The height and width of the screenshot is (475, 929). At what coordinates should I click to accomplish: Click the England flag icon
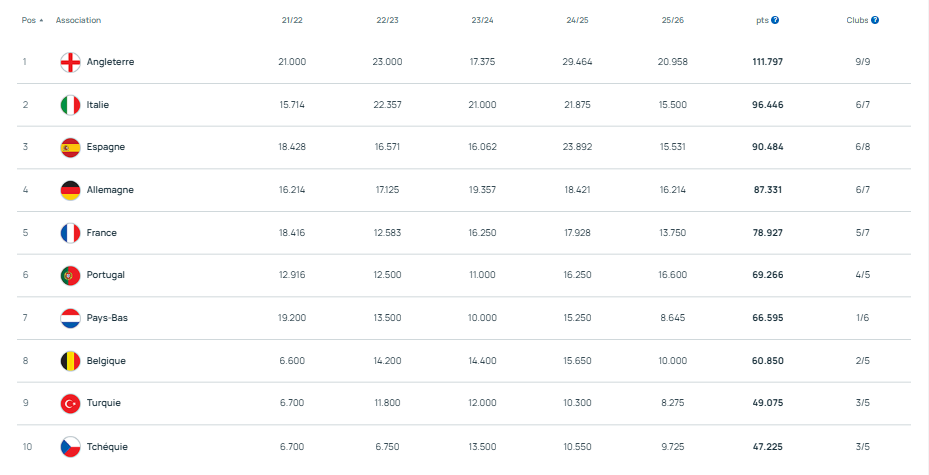70,62
